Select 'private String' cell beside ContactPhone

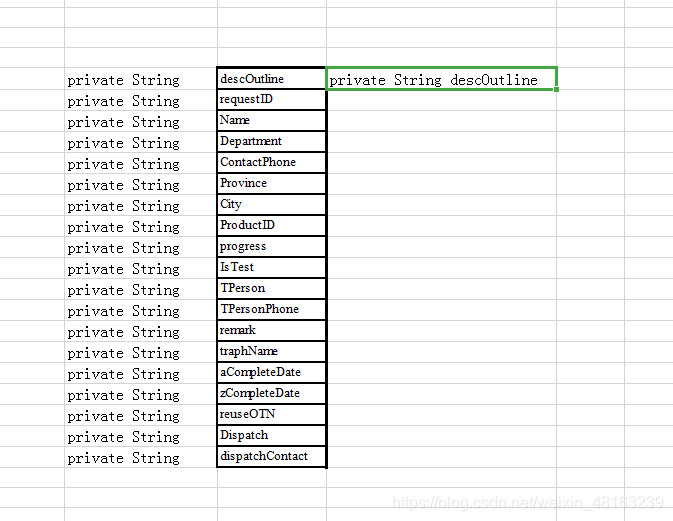coord(141,163)
